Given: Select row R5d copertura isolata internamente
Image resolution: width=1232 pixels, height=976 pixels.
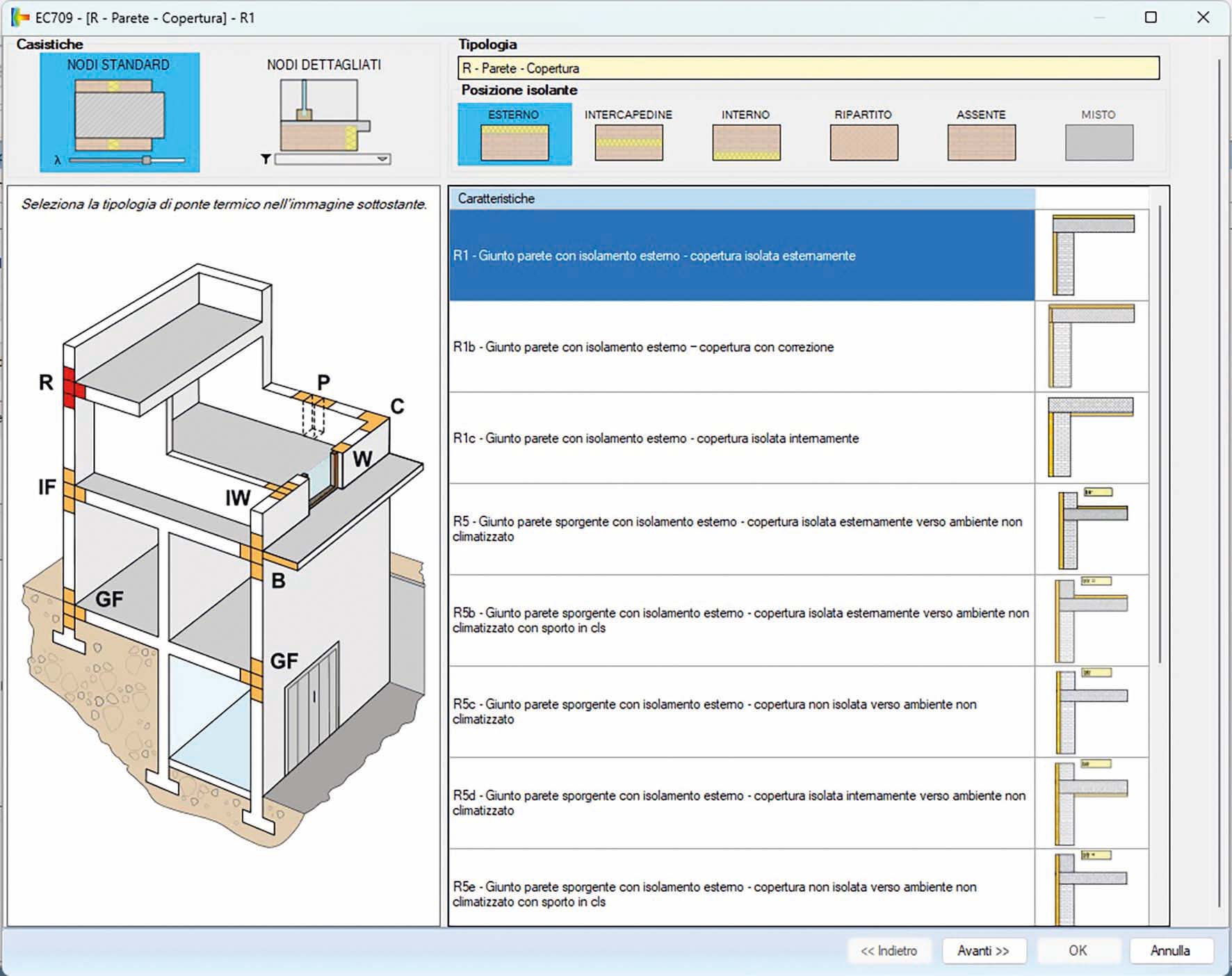Looking at the screenshot, I should click(x=742, y=803).
